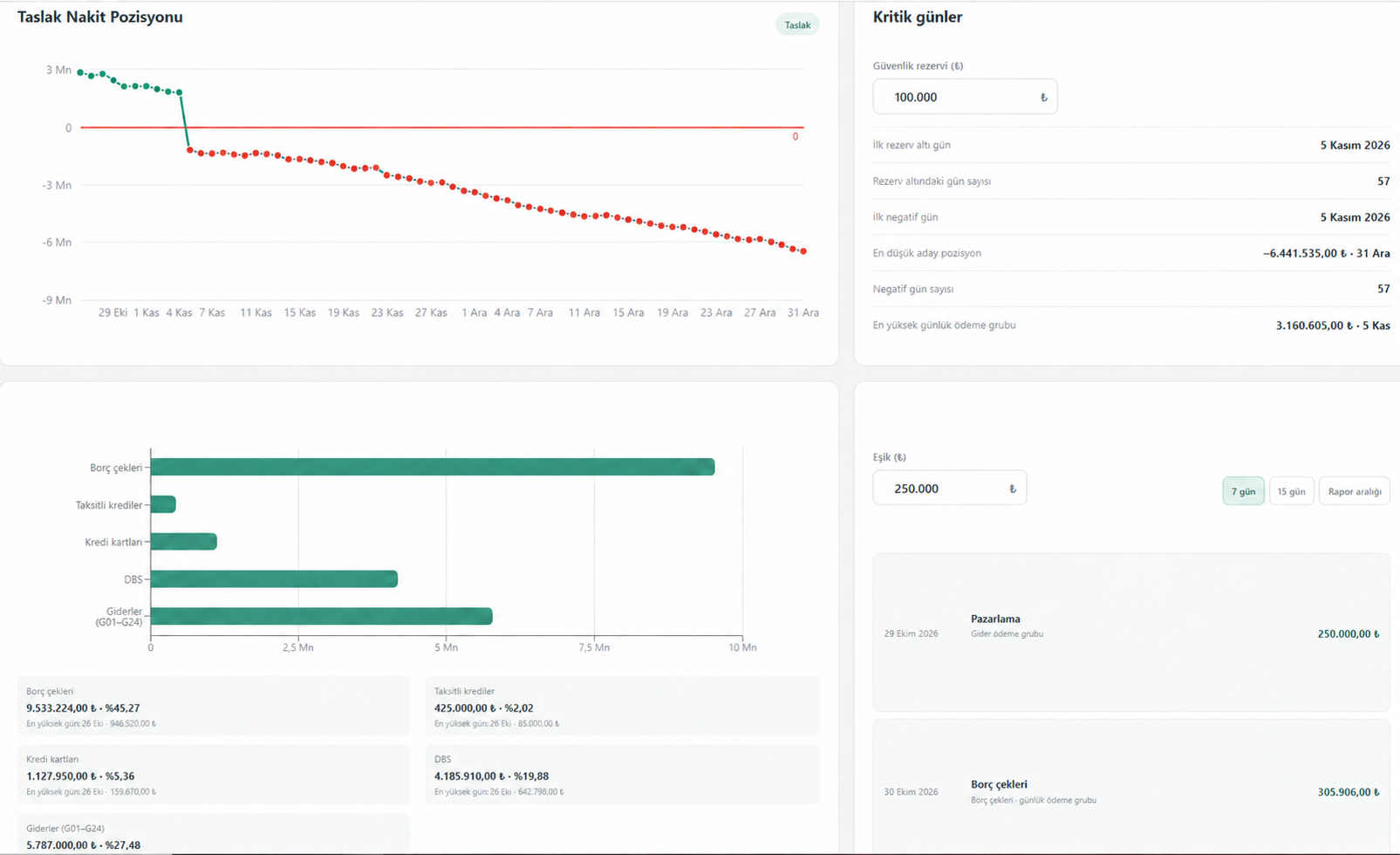1400x855 pixels.
Task: Click the '29 Ekim 2026' date text
Action: click(911, 633)
